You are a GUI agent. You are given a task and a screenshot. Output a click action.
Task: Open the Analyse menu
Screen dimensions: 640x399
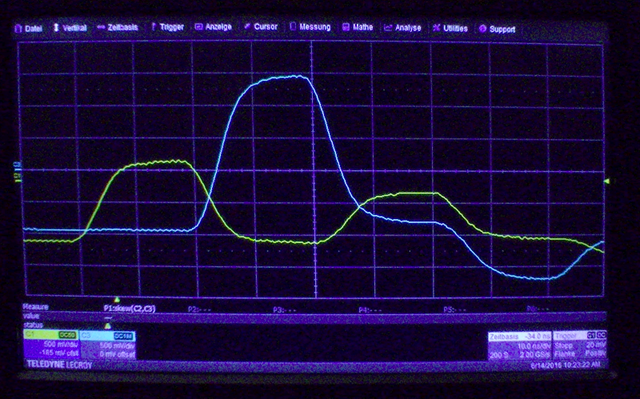click(403, 28)
